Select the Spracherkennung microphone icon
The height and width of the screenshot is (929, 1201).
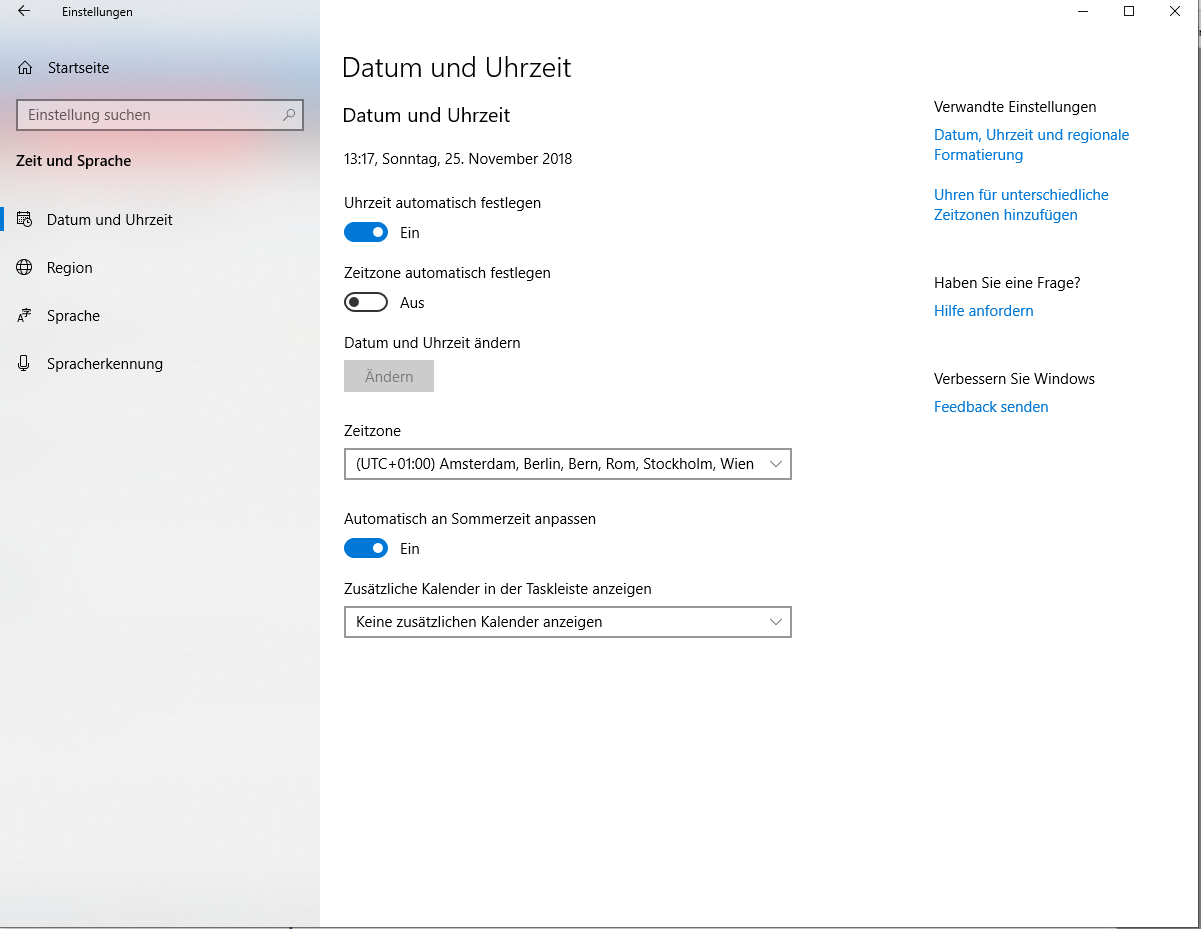25,364
